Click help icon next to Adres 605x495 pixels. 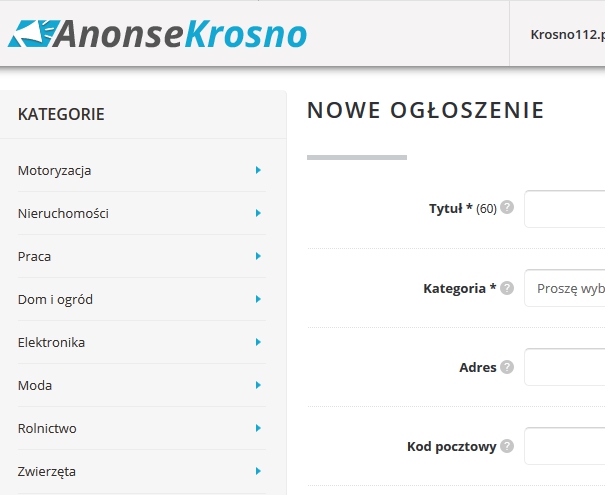pos(507,367)
